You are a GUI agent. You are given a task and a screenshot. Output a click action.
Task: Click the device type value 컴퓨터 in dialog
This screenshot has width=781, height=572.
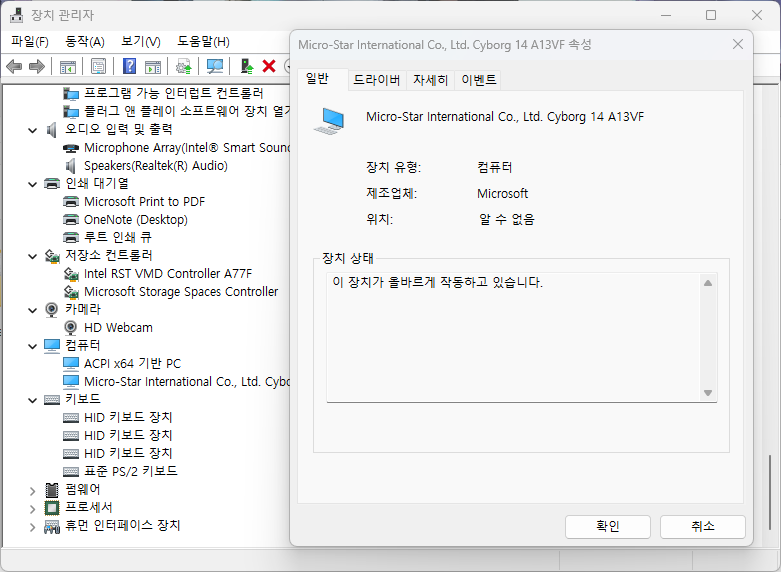[x=494, y=167]
